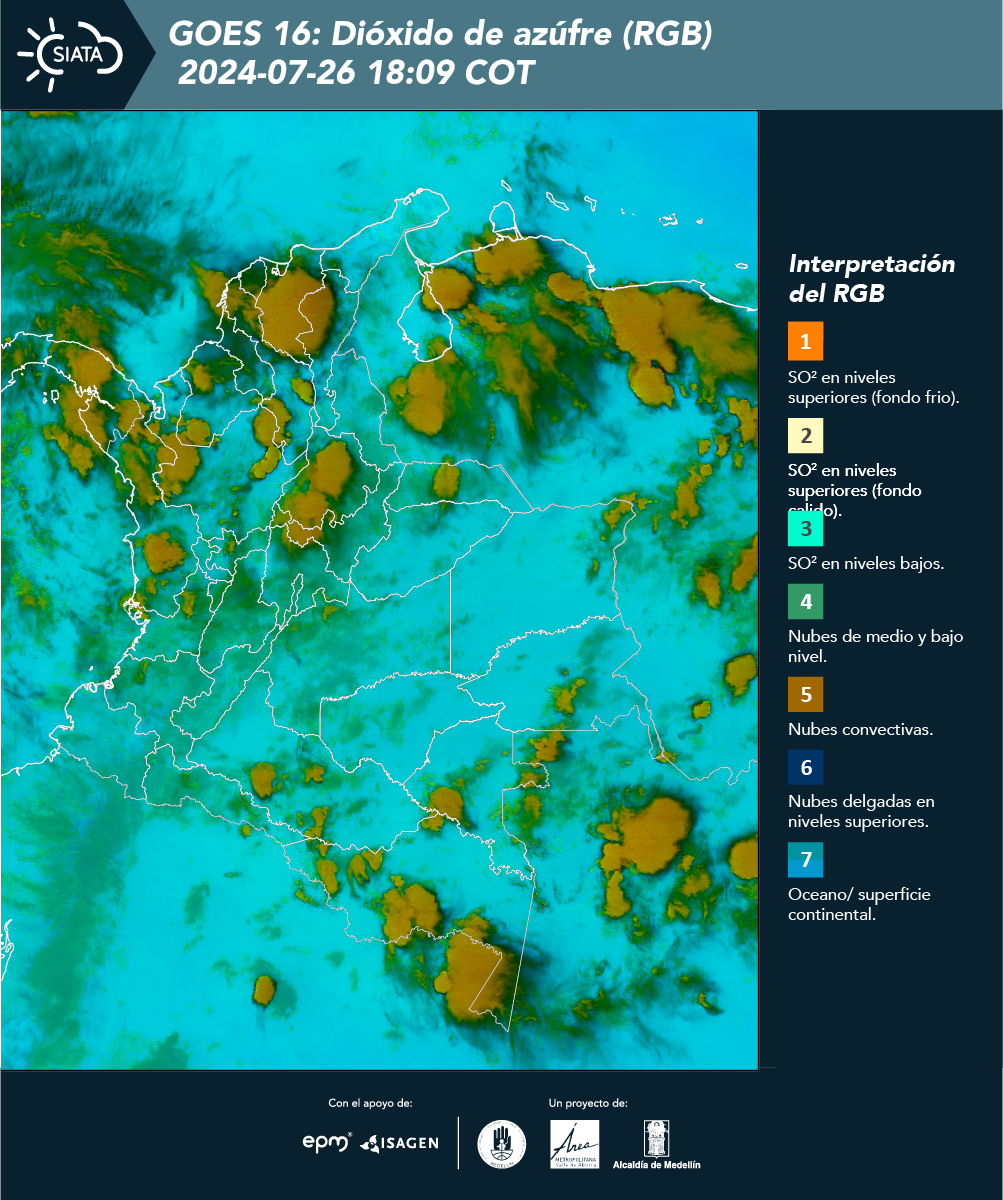
Task: Click the label 'Nubes convectivas.'
Action: pos(861,729)
